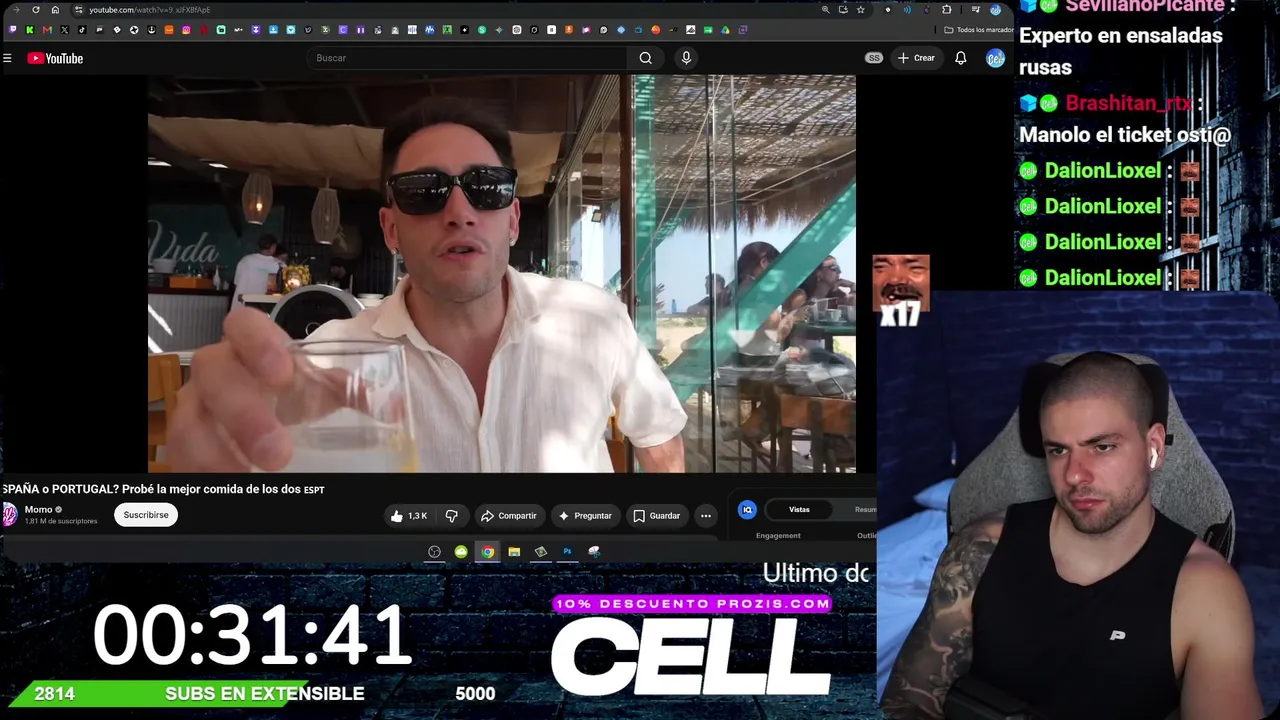Open Twitch bookmark in bookmarks bar
This screenshot has width=1280, height=720.
12,30
